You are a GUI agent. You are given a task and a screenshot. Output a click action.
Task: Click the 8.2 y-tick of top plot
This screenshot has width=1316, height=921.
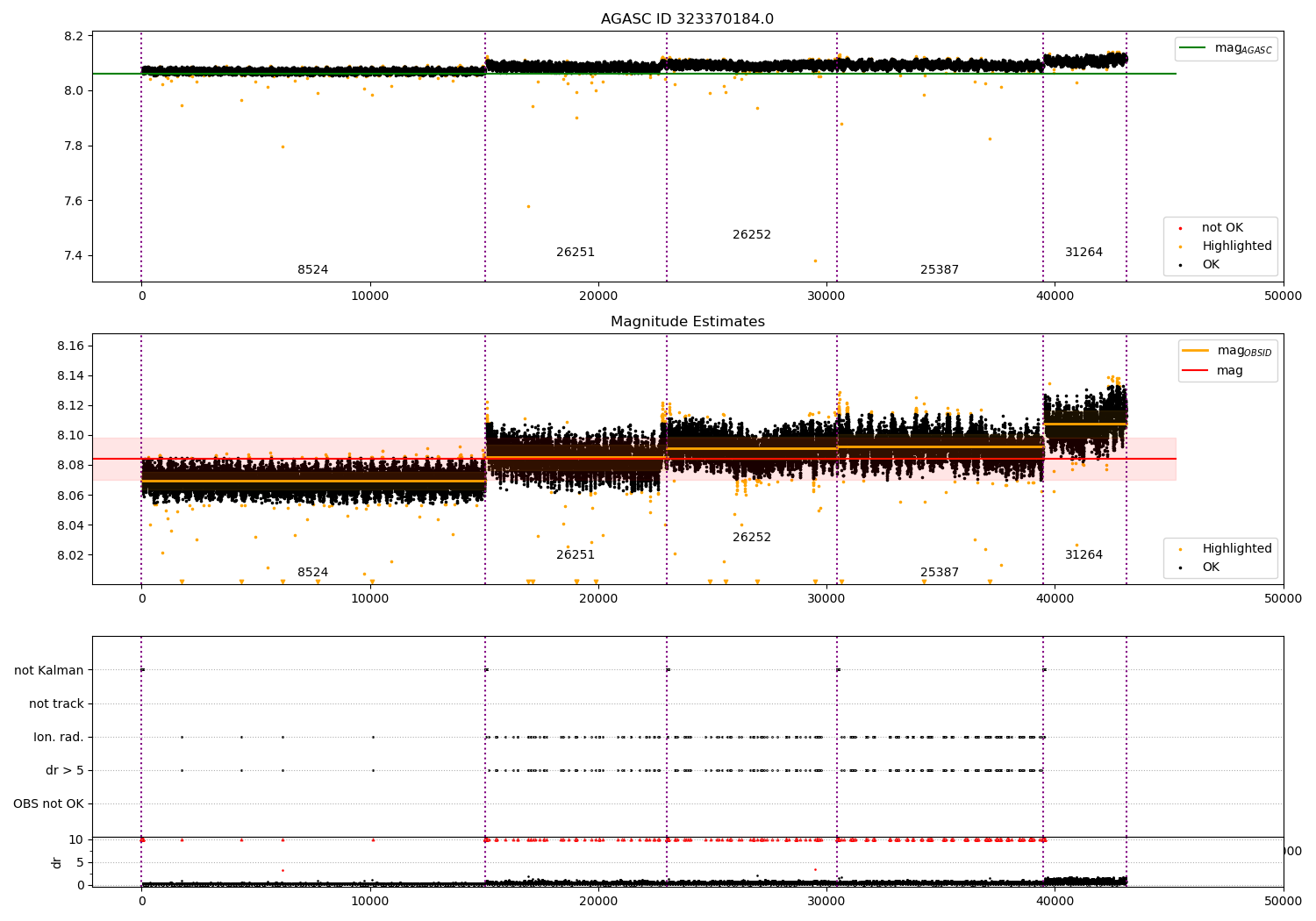click(74, 36)
